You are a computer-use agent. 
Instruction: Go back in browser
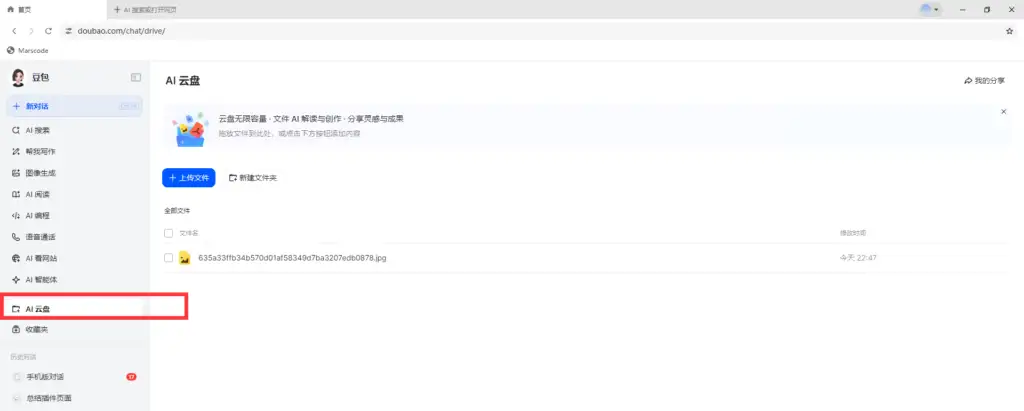coord(14,31)
